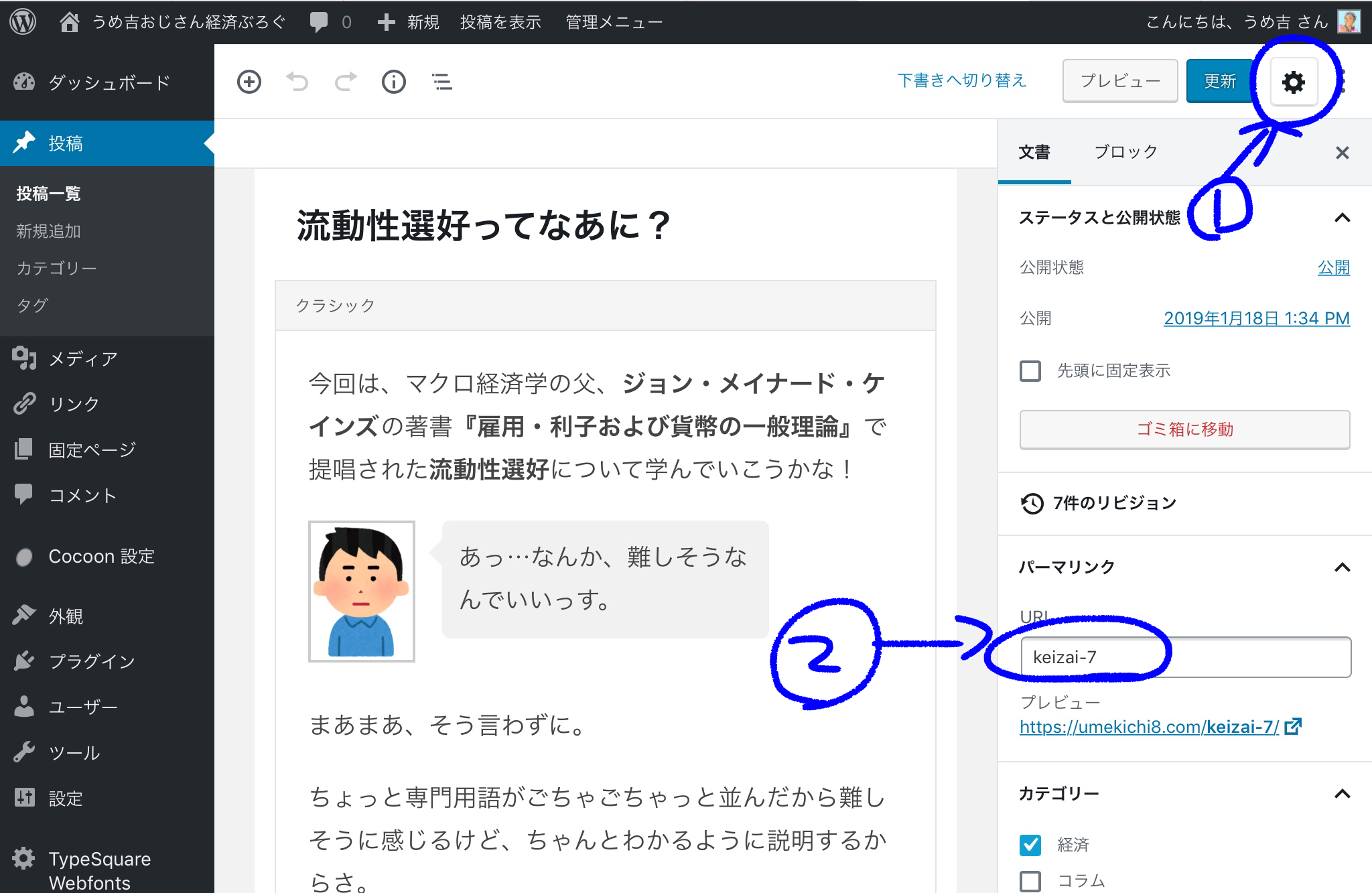Viewport: 1372px width, 893px height.
Task: Click the WordPress logo in admin bar
Action: click(x=23, y=21)
